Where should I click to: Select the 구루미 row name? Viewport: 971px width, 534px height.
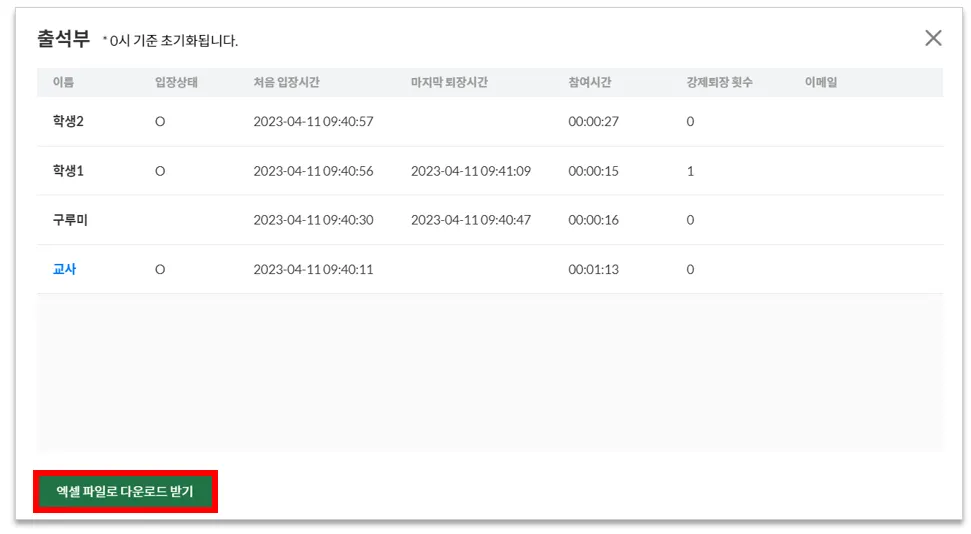coord(70,220)
